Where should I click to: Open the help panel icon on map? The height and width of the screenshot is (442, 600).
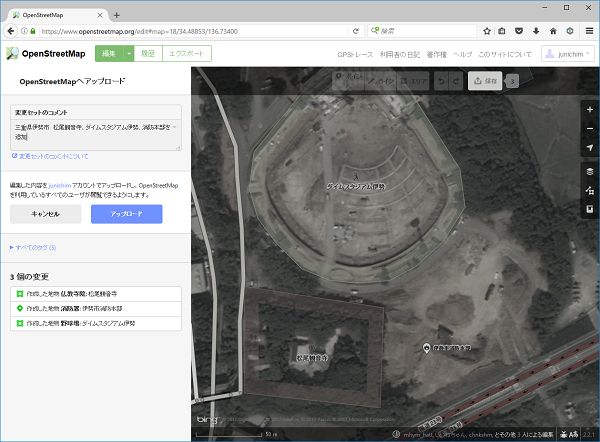(590, 209)
